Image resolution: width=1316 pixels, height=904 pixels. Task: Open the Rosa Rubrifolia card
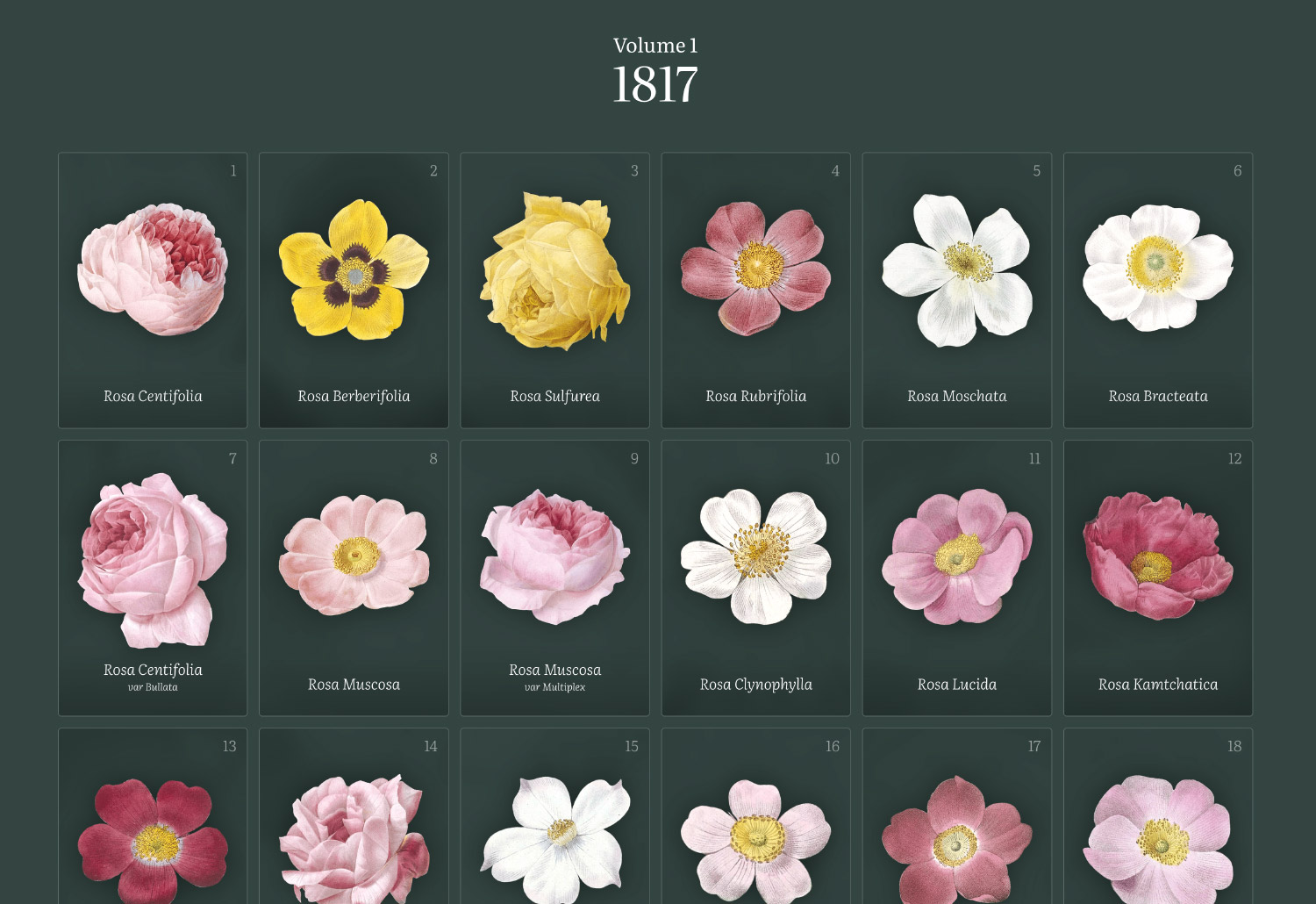755,291
